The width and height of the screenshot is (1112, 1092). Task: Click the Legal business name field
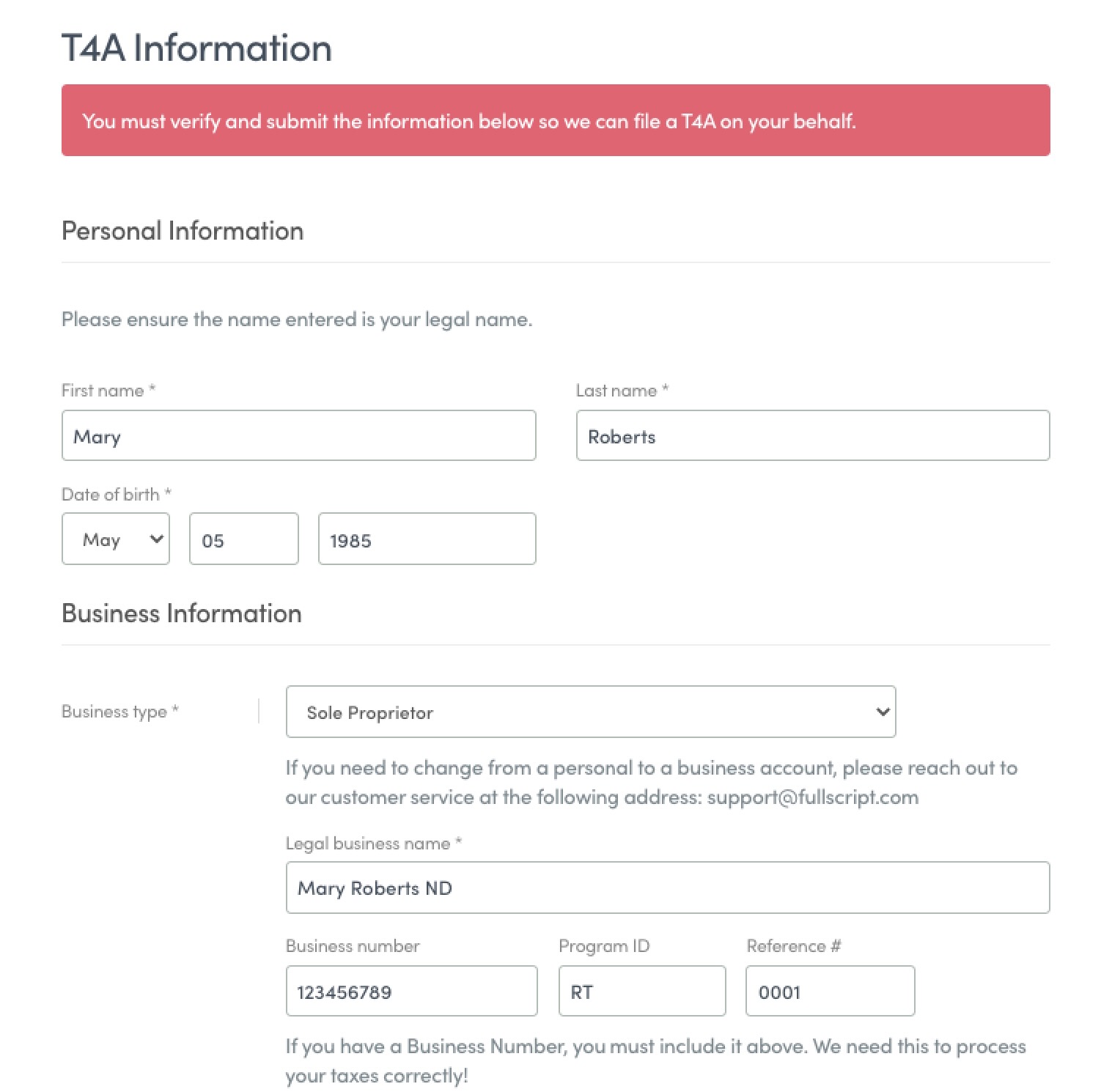pos(668,888)
